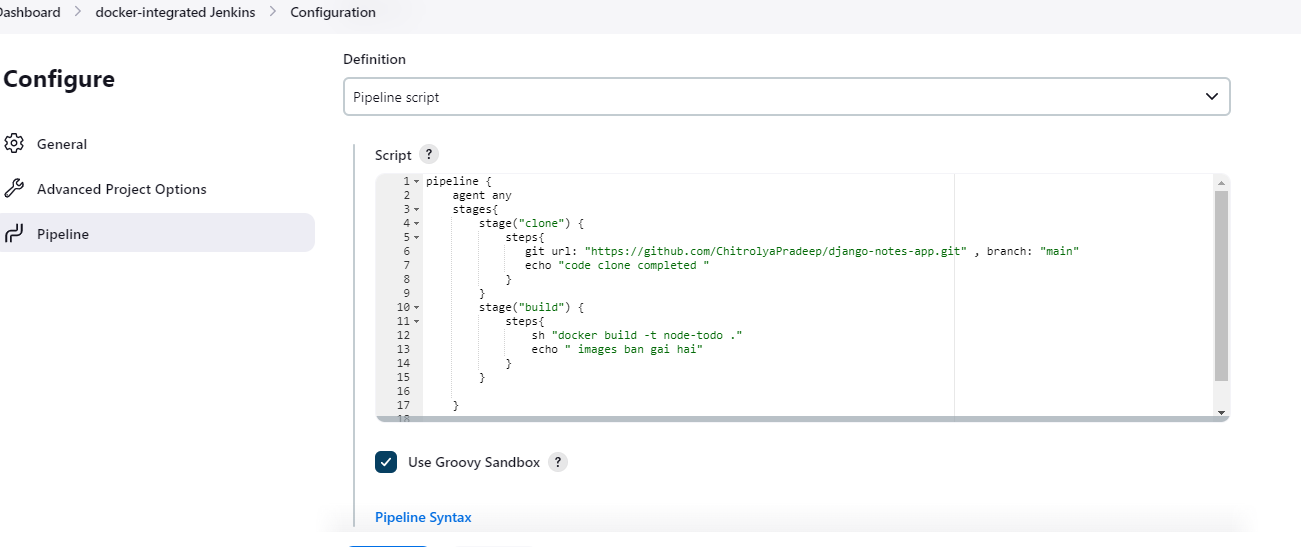Open help for the Script field
This screenshot has height=547, width=1301.
(429, 155)
